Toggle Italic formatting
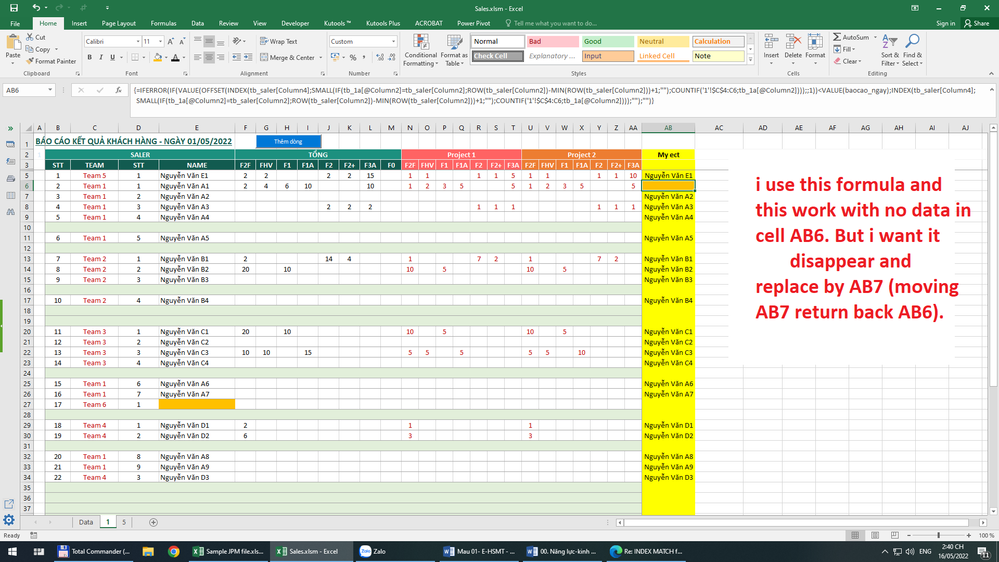Viewport: 999px width, 562px height. click(x=100, y=57)
